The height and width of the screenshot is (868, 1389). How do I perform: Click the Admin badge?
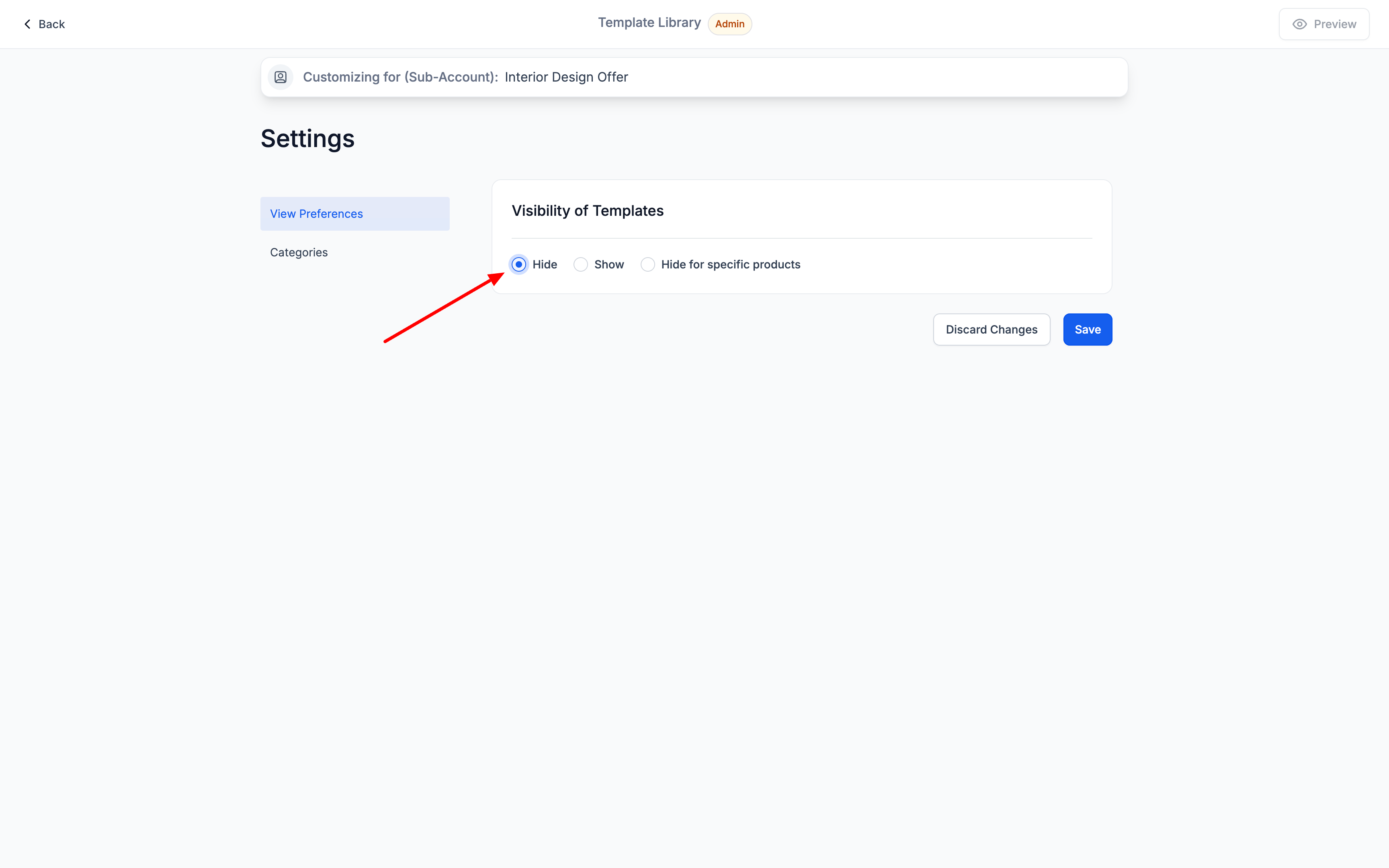pos(729,24)
